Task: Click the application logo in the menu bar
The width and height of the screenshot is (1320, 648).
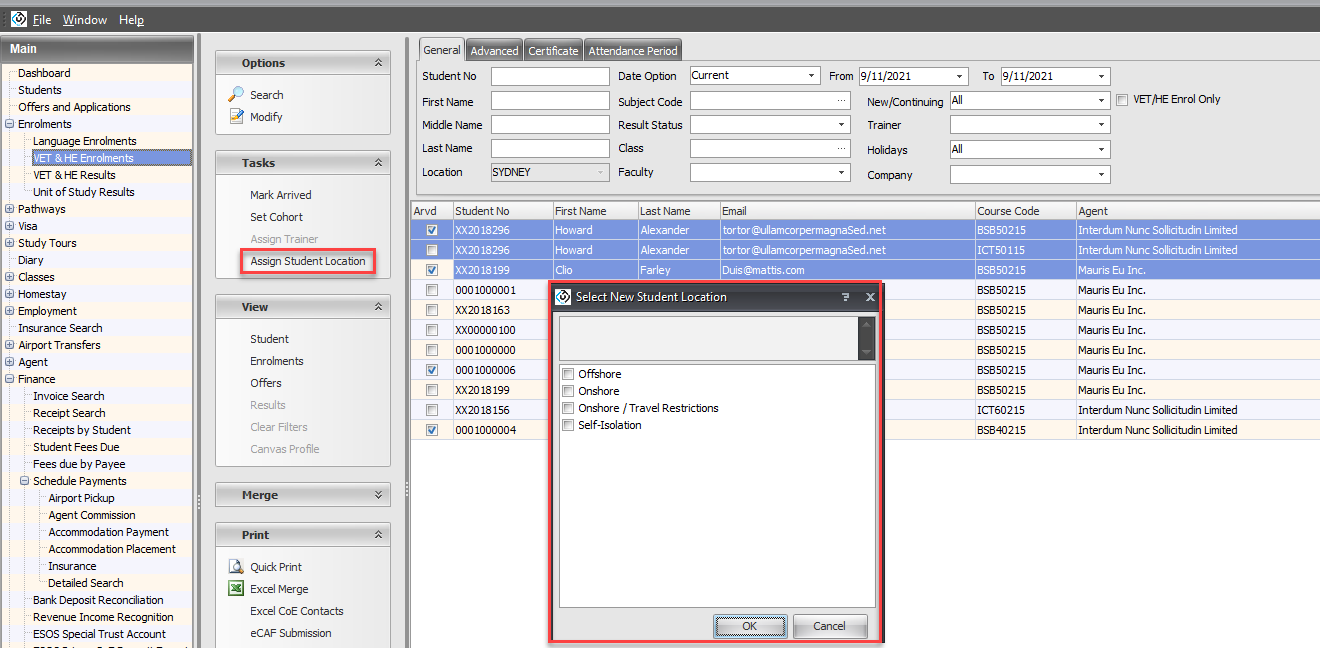Action: [18, 19]
